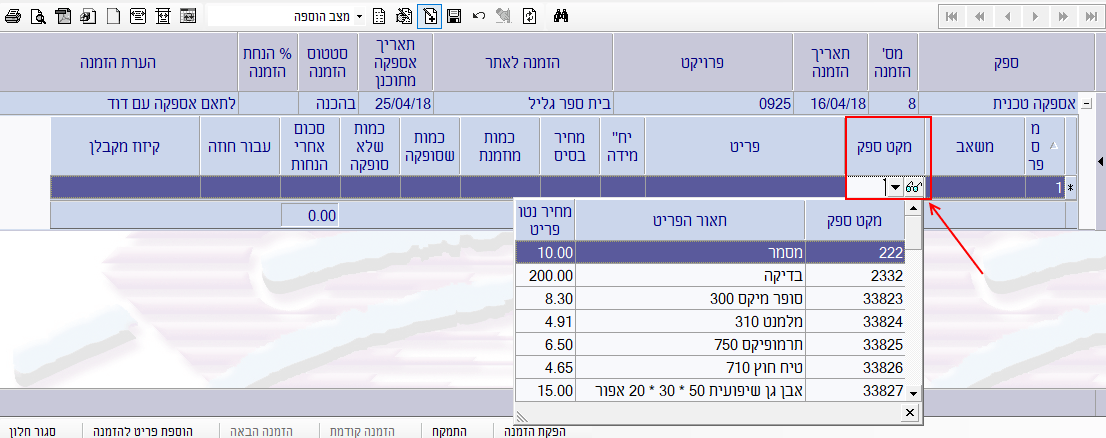Click the printer icon in the toolbar
Viewport: 1106px width, 438px height.
click(13, 17)
